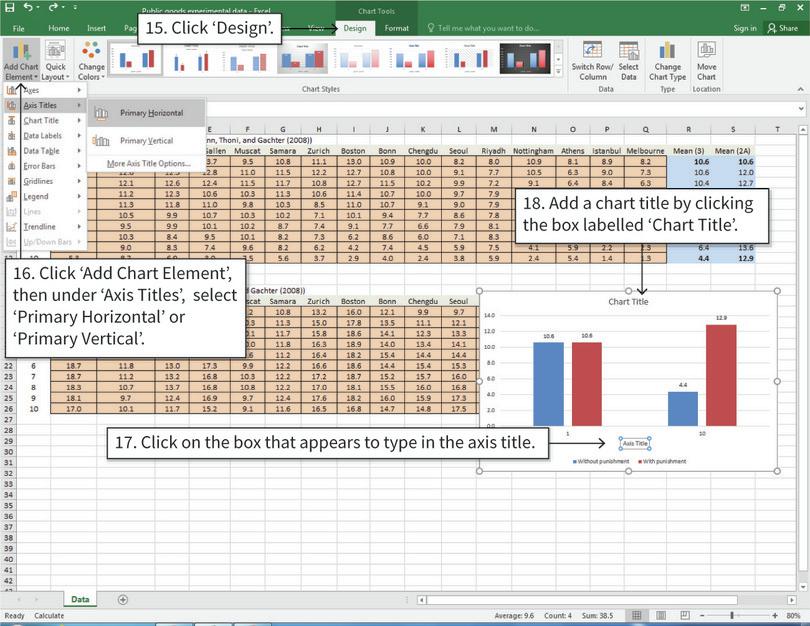Select Normal view in status bar
810x626 pixels.
click(637, 616)
